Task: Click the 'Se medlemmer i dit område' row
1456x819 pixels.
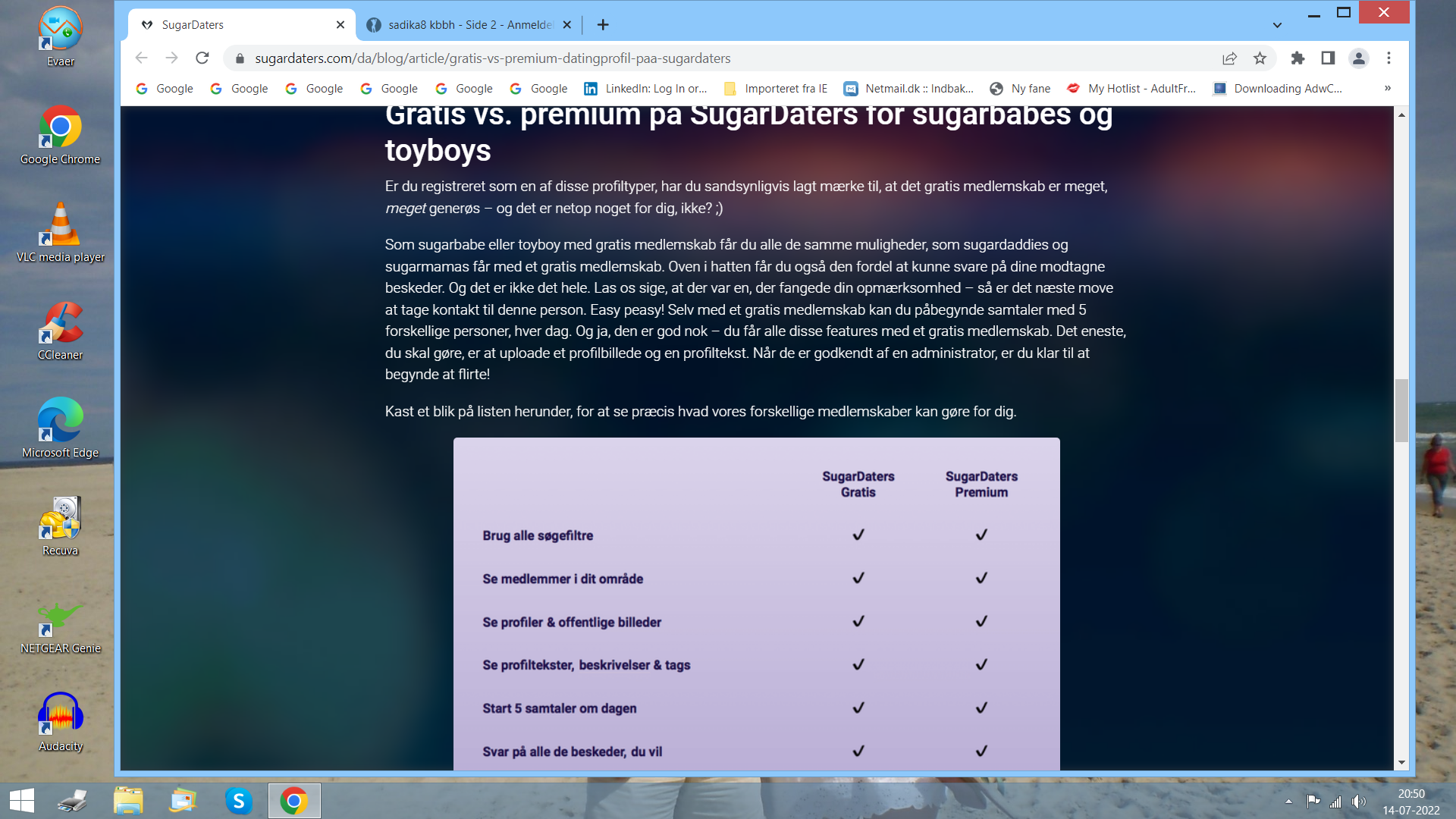Action: pos(563,579)
